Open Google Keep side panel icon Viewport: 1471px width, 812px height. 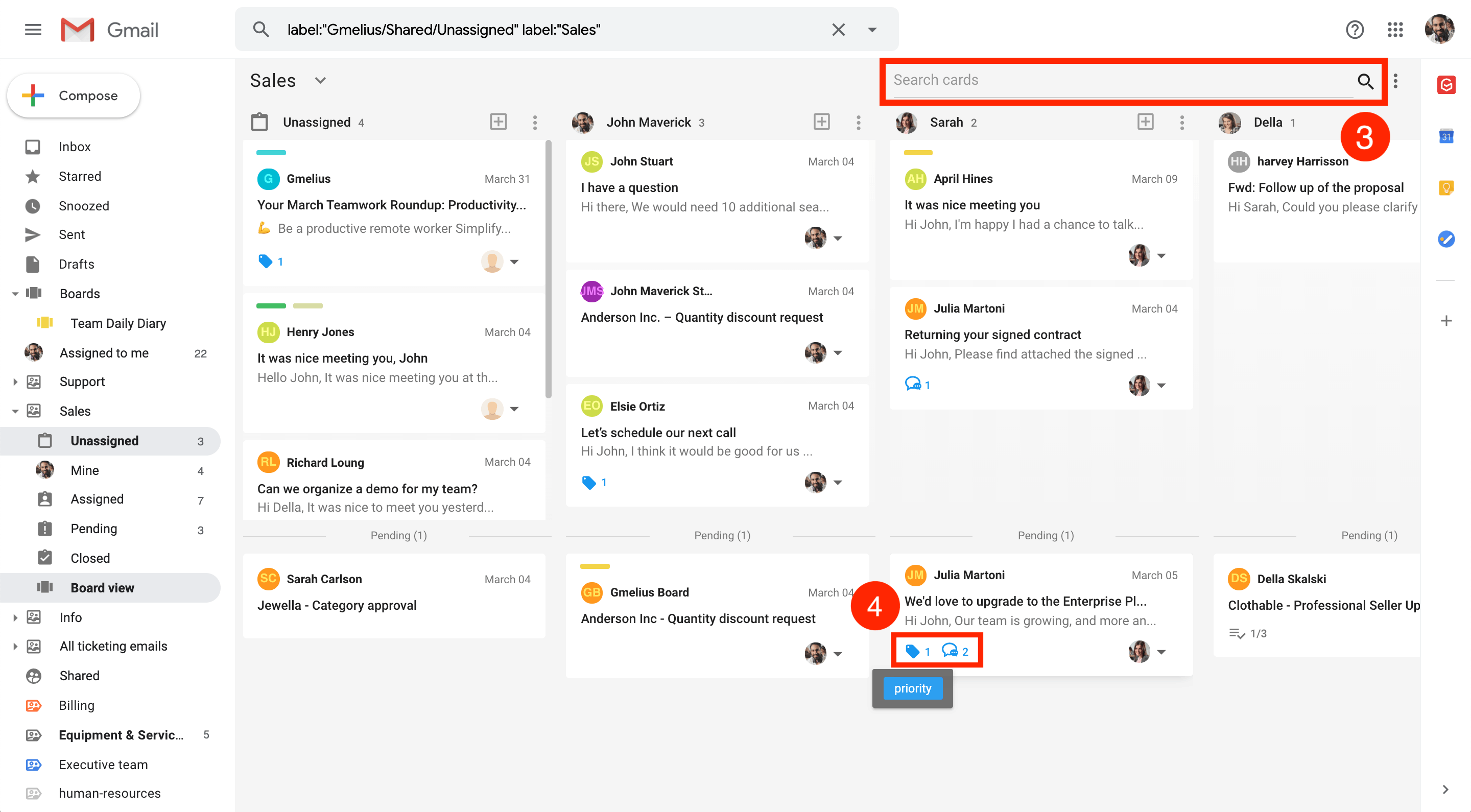1446,188
